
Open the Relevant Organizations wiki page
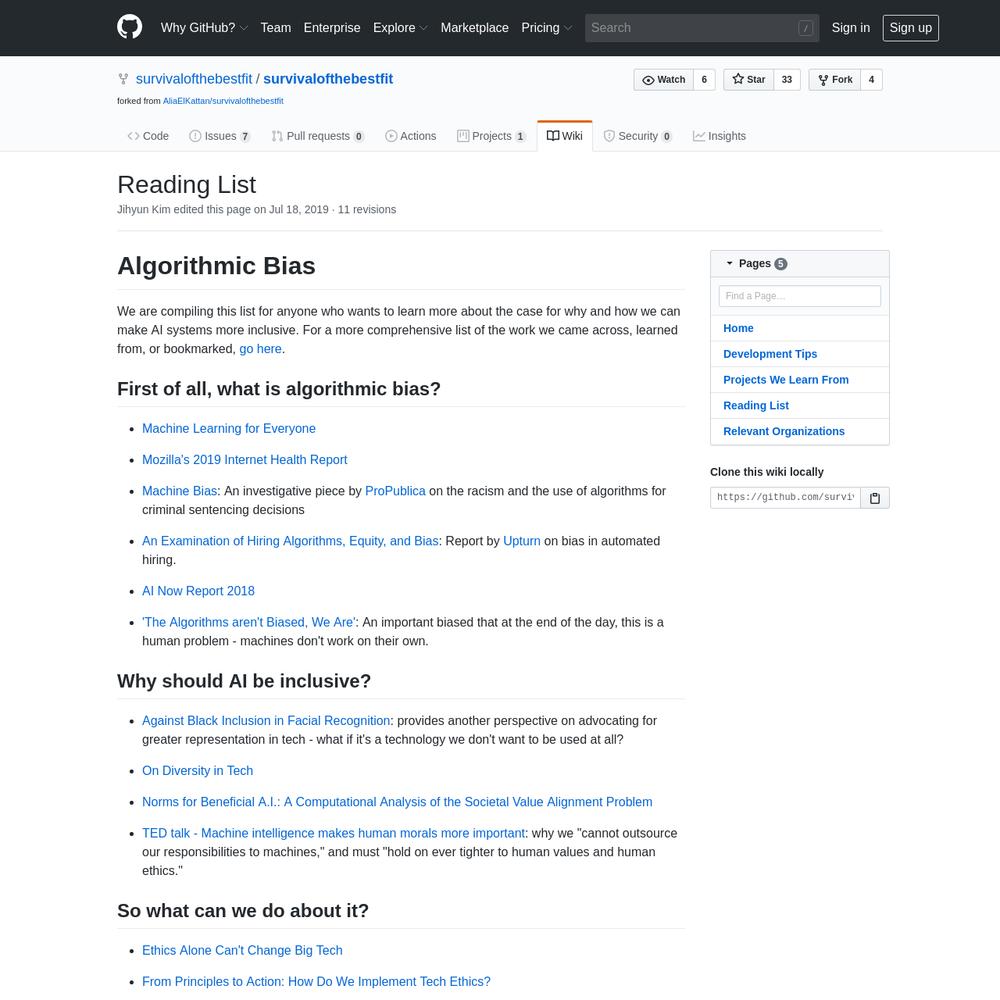pos(784,431)
